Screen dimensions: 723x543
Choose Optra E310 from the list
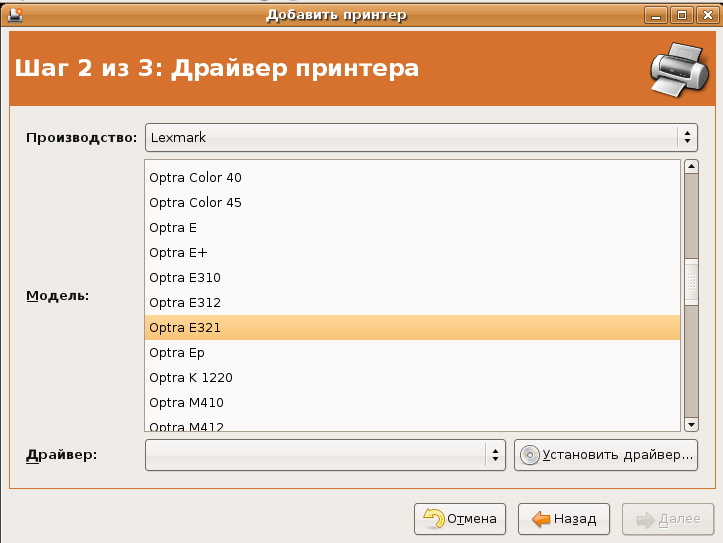412,277
